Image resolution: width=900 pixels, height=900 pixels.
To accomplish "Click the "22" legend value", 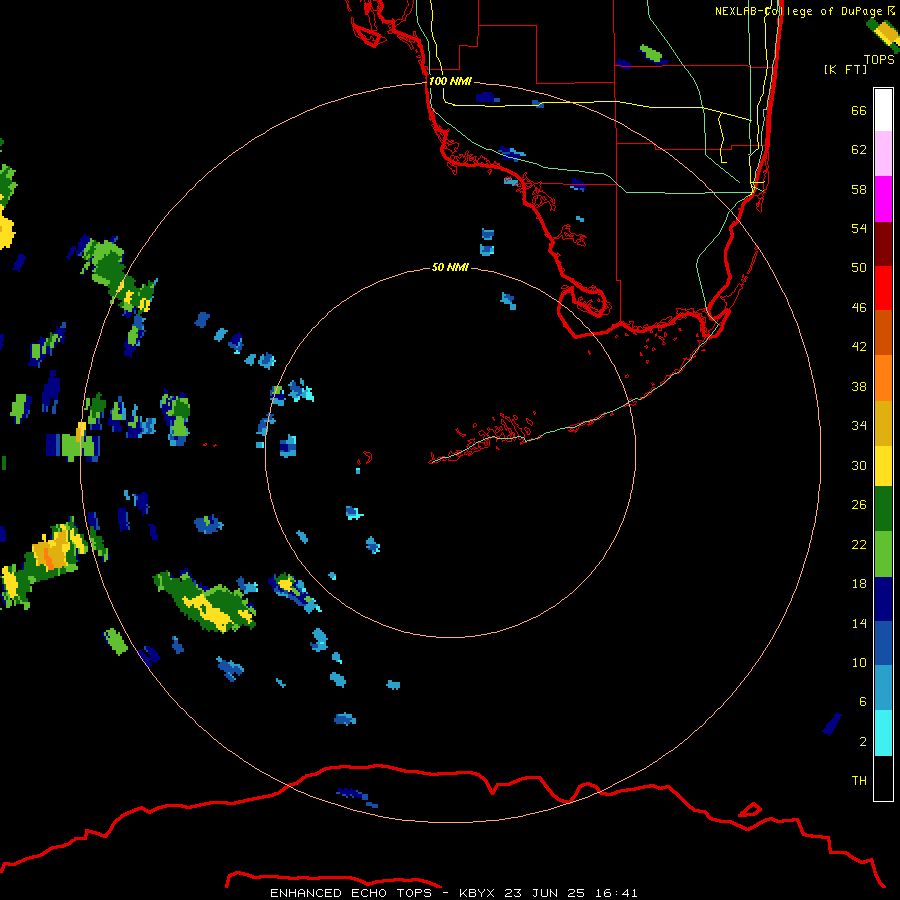I will (x=859, y=544).
